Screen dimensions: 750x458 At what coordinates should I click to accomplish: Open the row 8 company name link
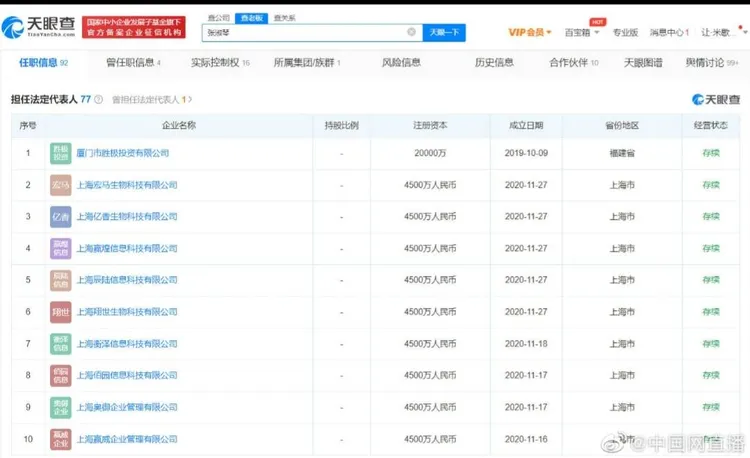pyautogui.click(x=127, y=375)
